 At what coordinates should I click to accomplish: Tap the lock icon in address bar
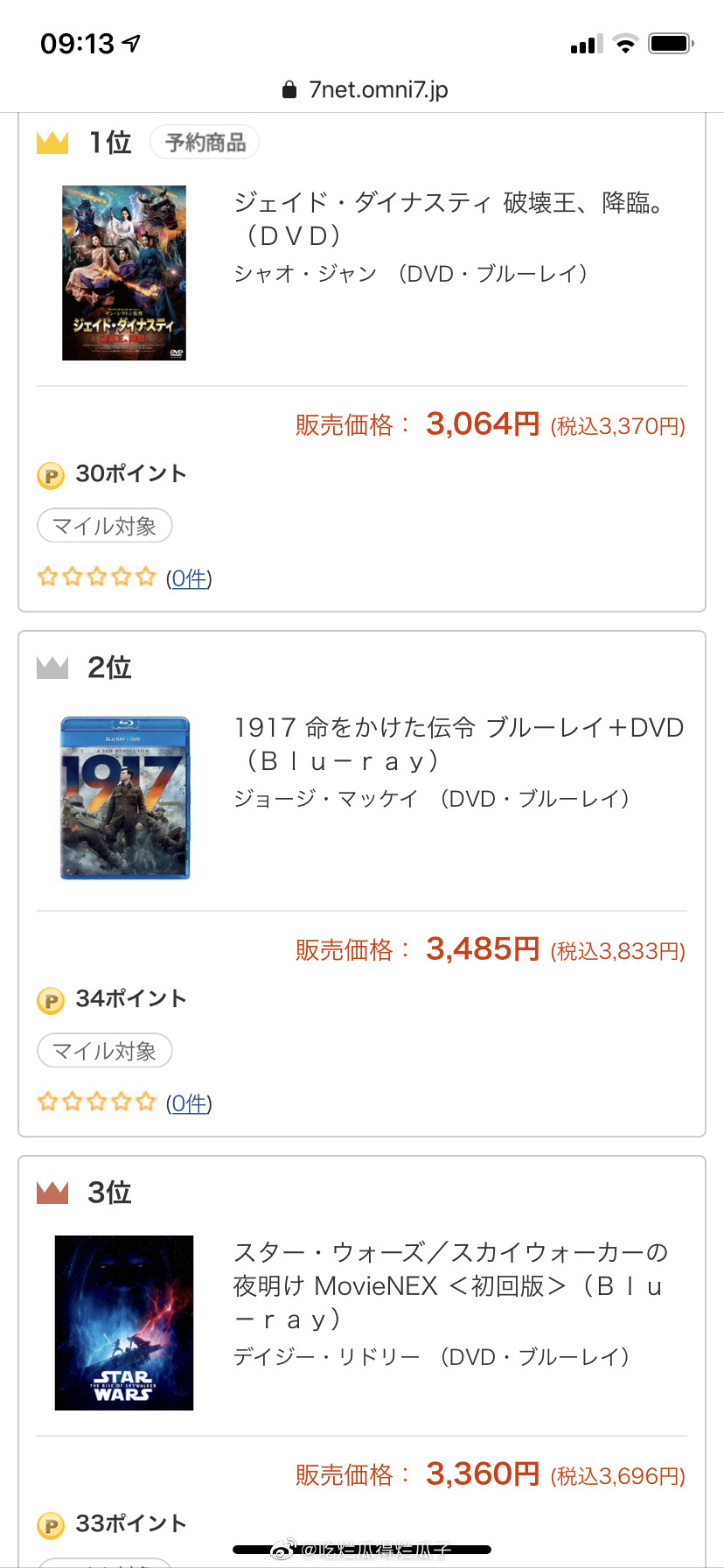[x=289, y=90]
